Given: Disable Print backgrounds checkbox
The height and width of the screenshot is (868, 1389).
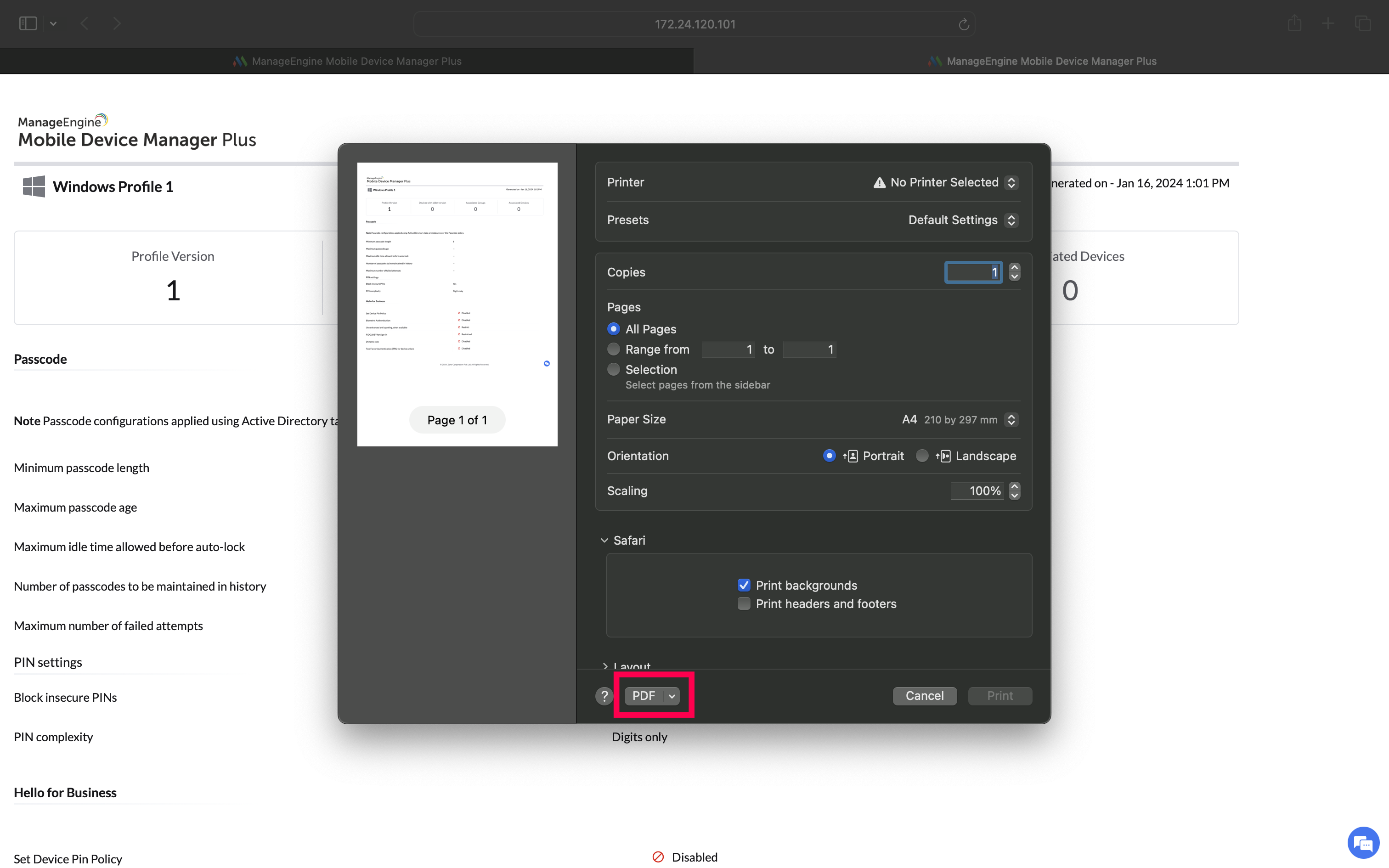Looking at the screenshot, I should coord(744,585).
